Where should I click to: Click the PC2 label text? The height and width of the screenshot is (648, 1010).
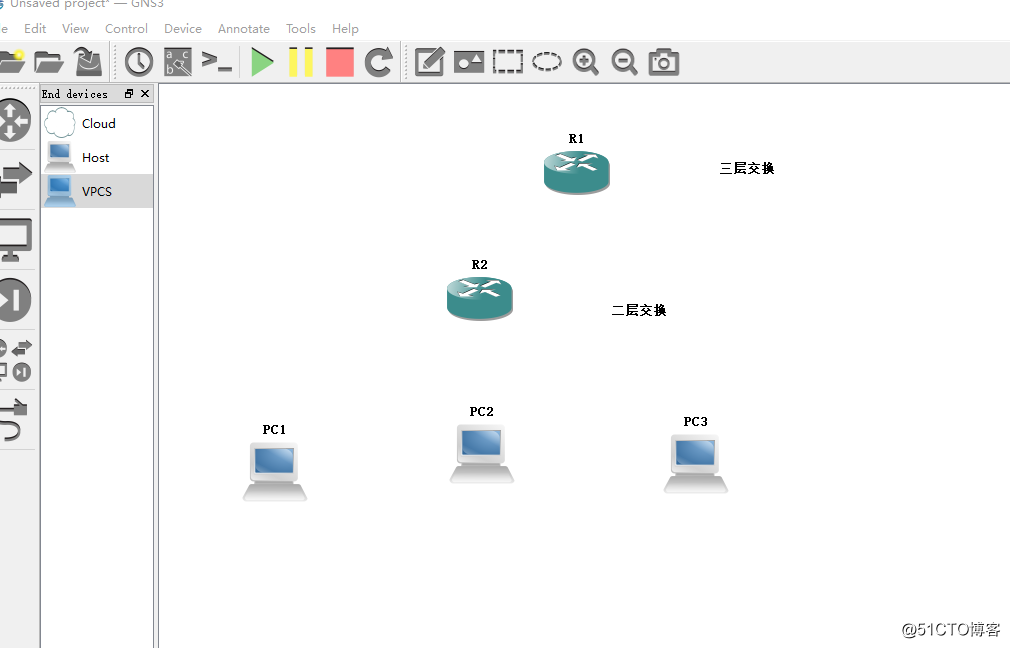pos(481,412)
